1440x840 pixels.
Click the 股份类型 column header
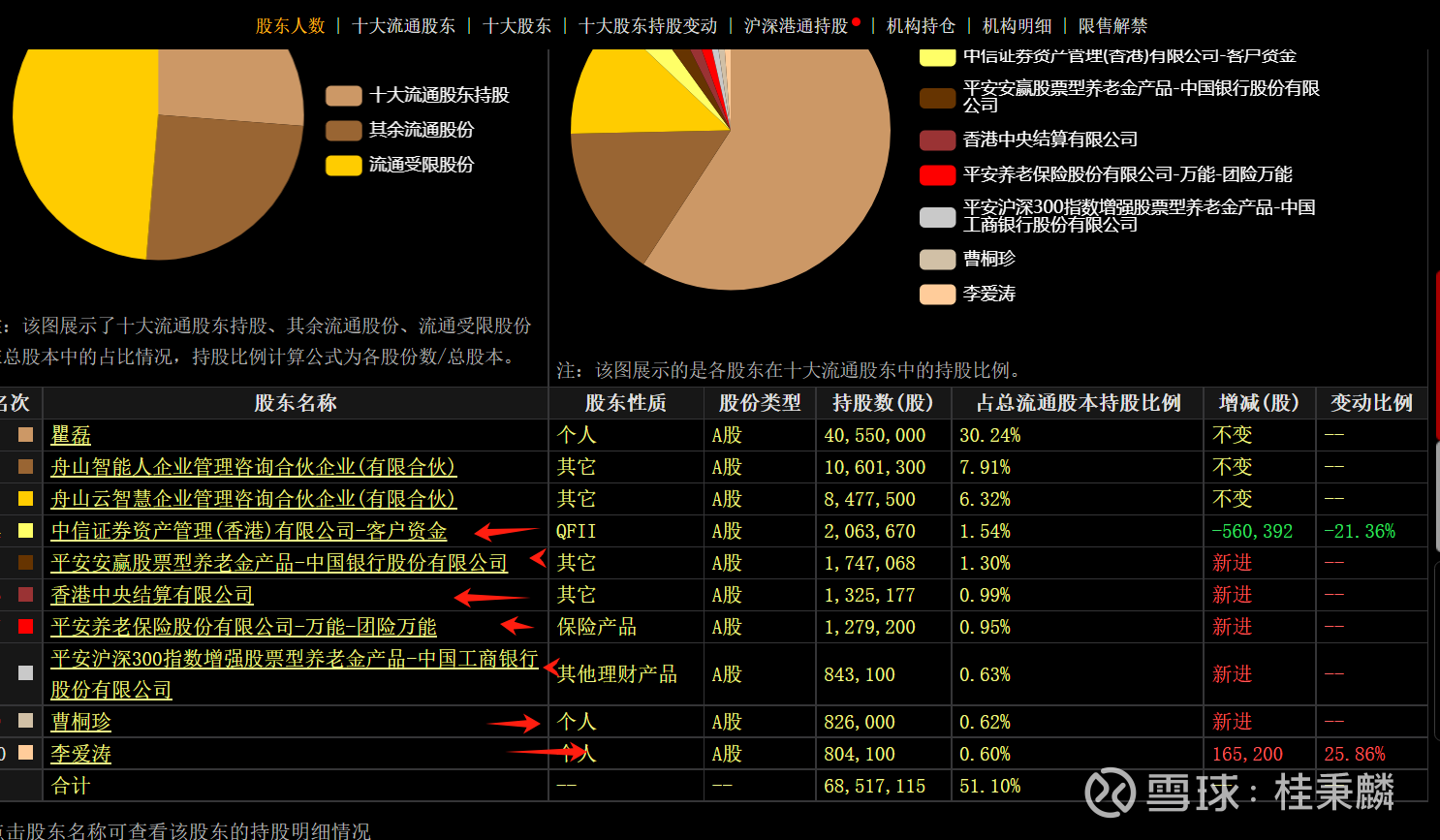point(760,403)
